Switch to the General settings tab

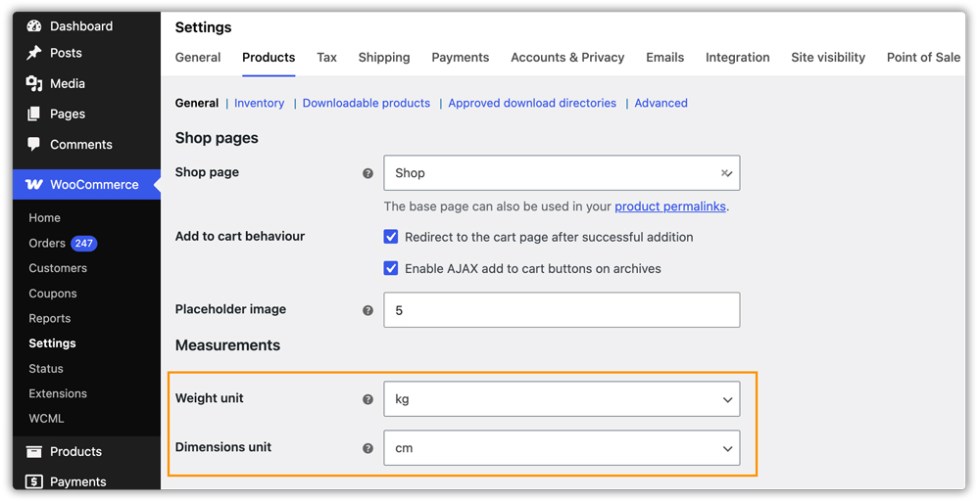(x=198, y=57)
